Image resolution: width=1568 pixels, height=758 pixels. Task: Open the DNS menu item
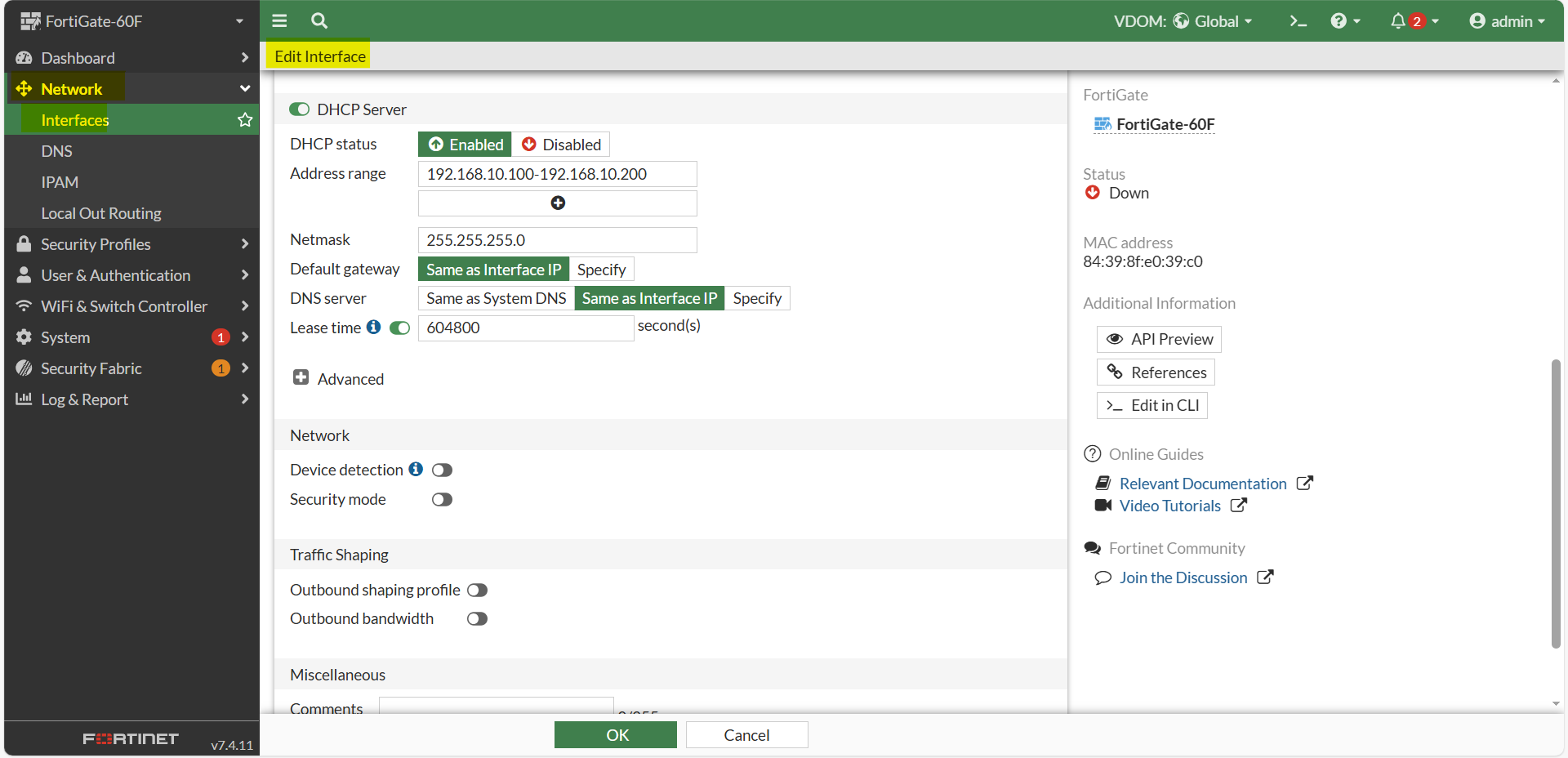(131, 151)
